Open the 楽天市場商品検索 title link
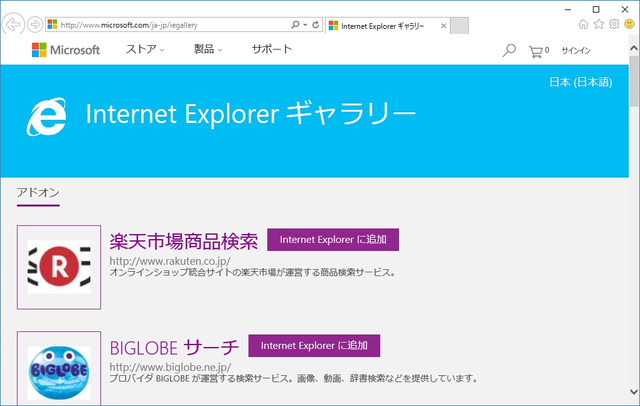Image resolution: width=640 pixels, height=406 pixels. tap(184, 241)
